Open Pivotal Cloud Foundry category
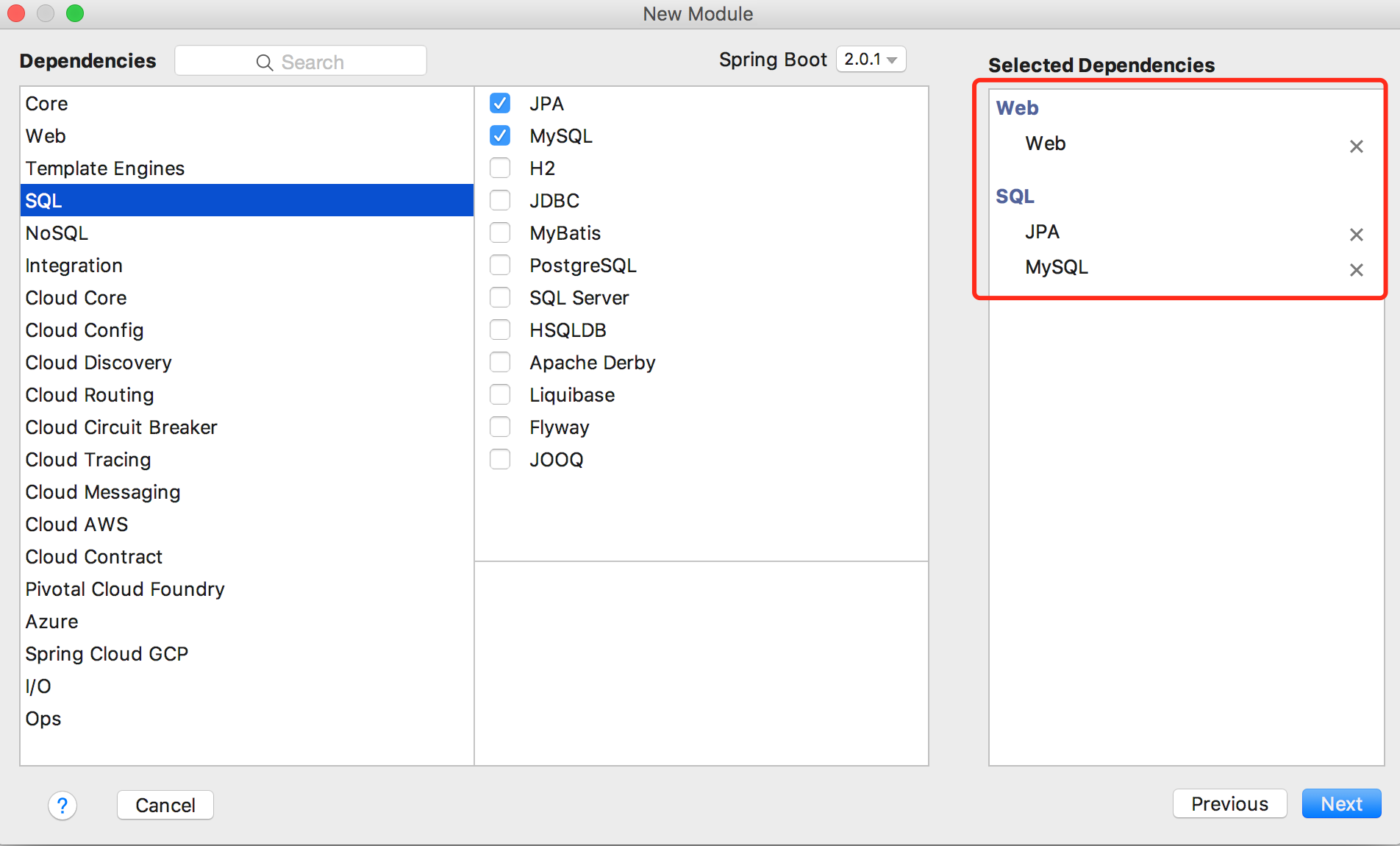This screenshot has width=1400, height=846. (247, 589)
